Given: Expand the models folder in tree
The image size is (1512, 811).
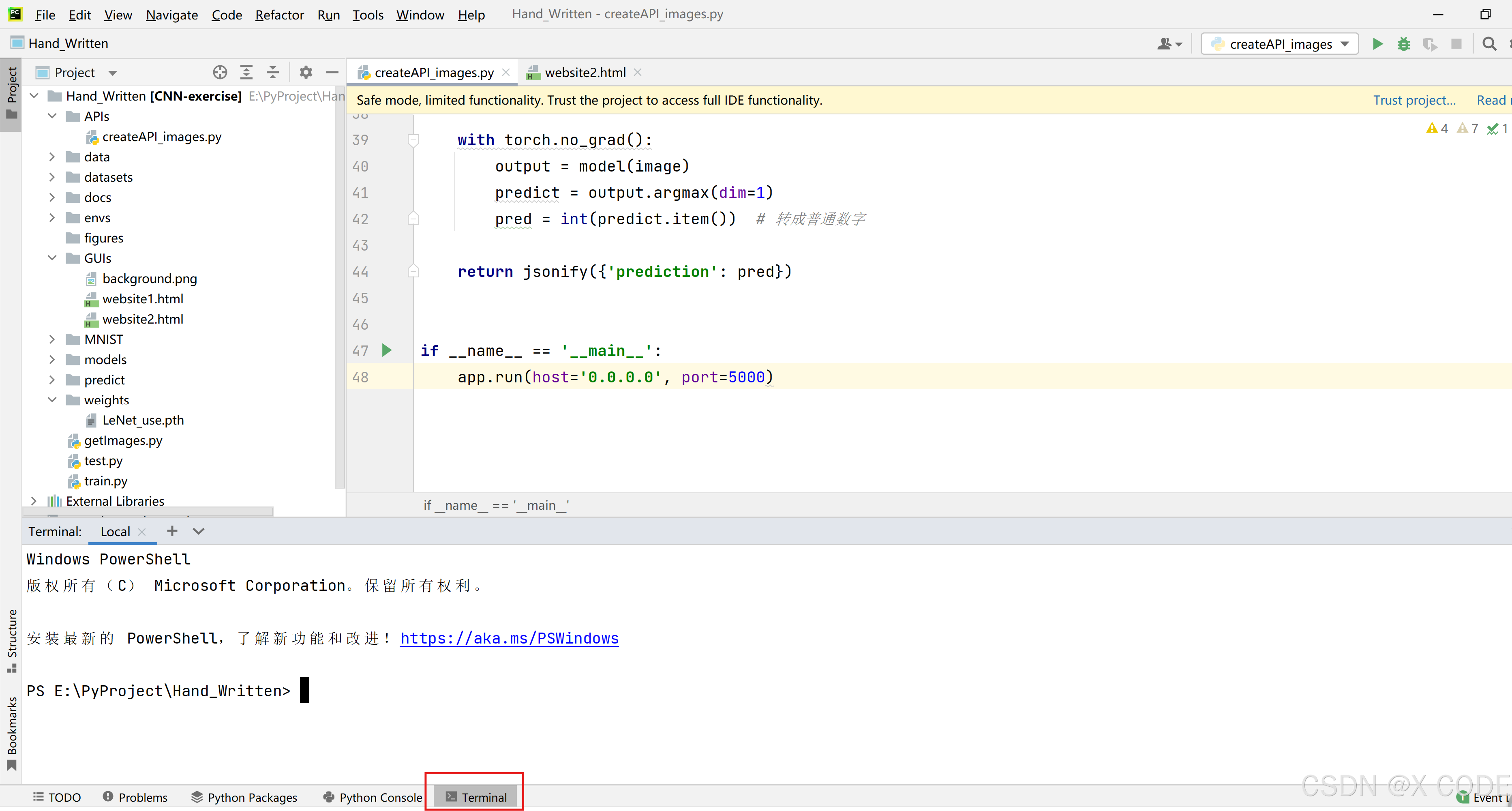Looking at the screenshot, I should (x=52, y=359).
